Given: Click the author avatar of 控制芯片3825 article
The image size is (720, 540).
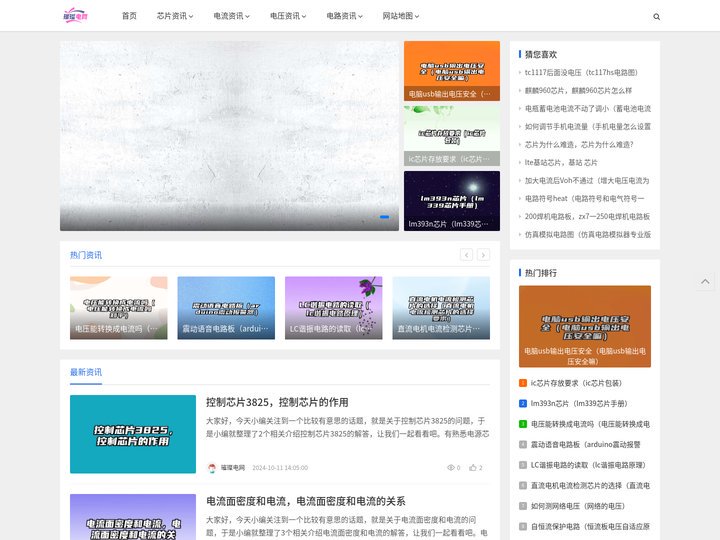Looking at the screenshot, I should coord(212,467).
